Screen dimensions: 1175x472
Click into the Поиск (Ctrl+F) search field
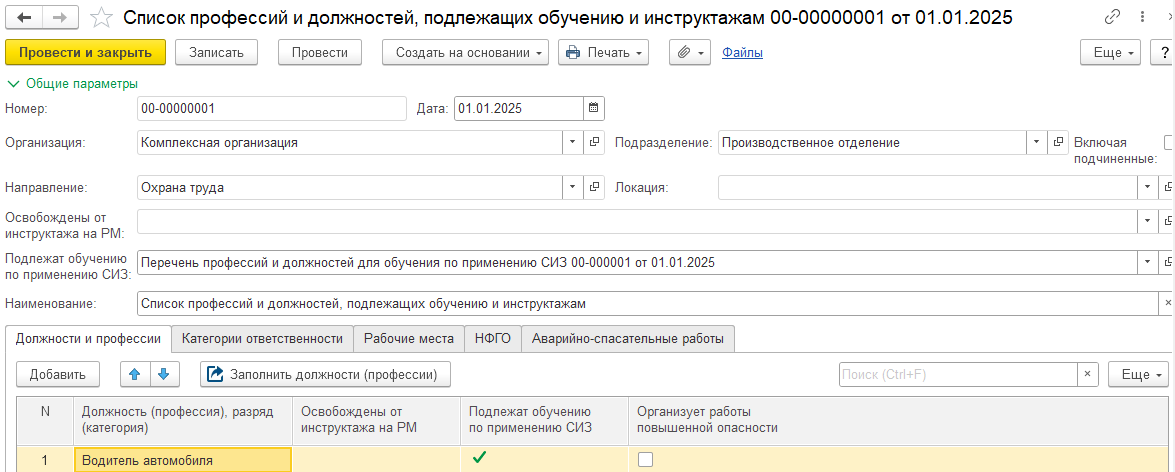click(x=957, y=374)
